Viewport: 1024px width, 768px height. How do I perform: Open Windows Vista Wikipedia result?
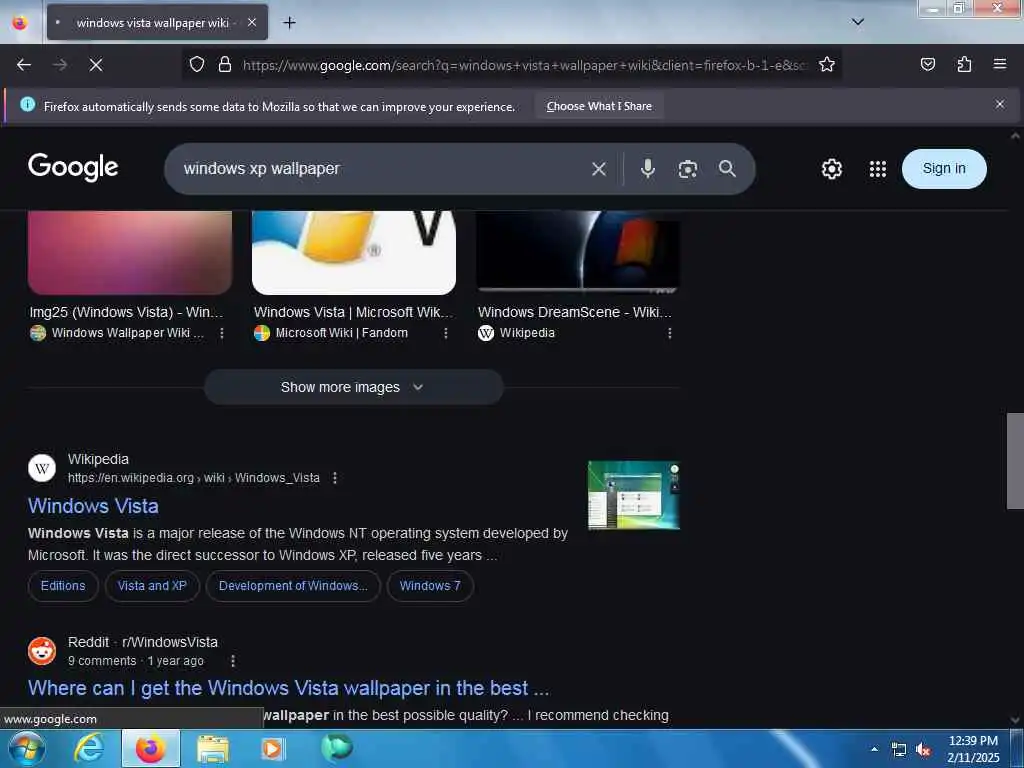(x=93, y=506)
